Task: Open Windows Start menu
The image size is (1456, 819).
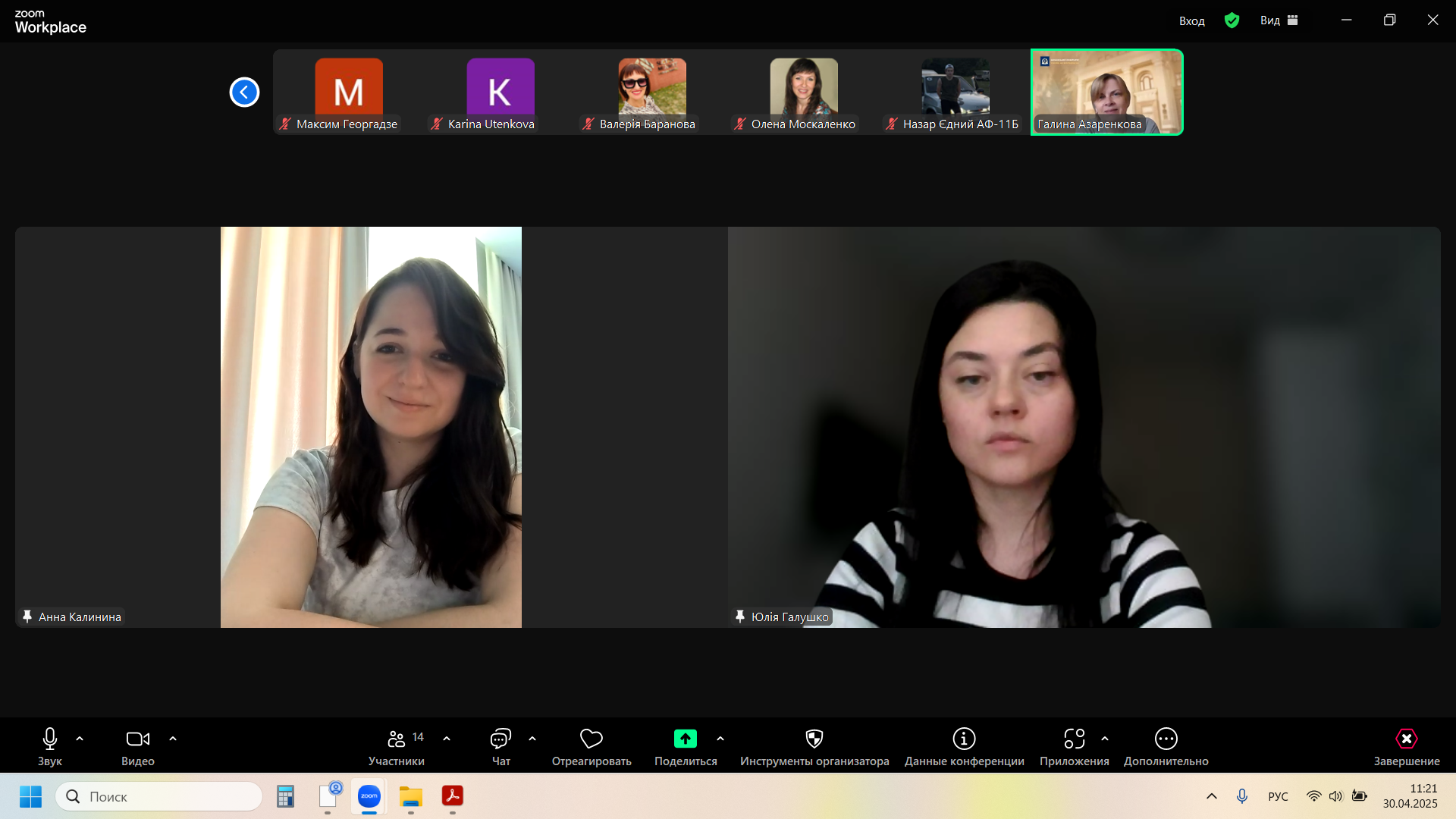Action: 30,796
